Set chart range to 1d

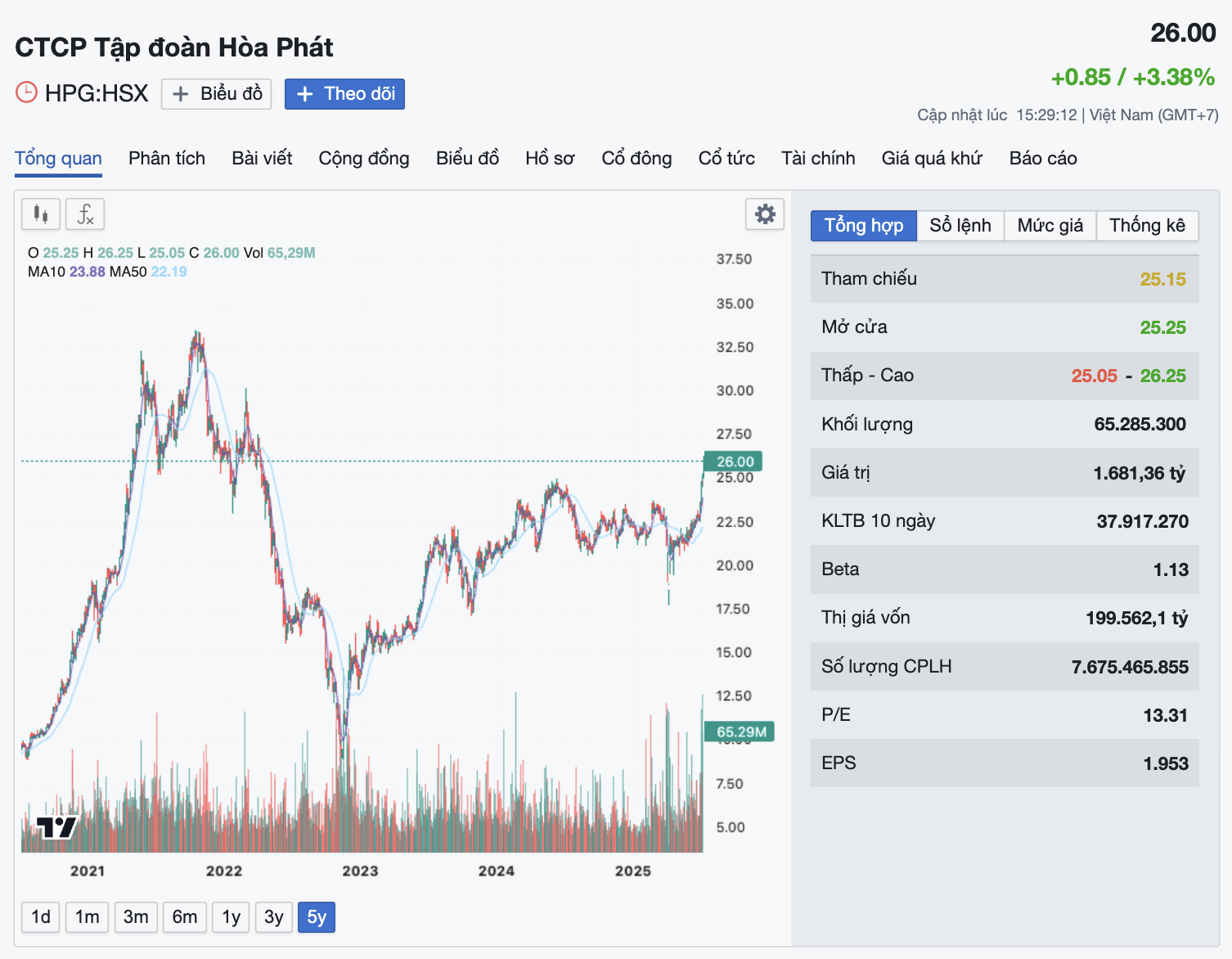(41, 917)
